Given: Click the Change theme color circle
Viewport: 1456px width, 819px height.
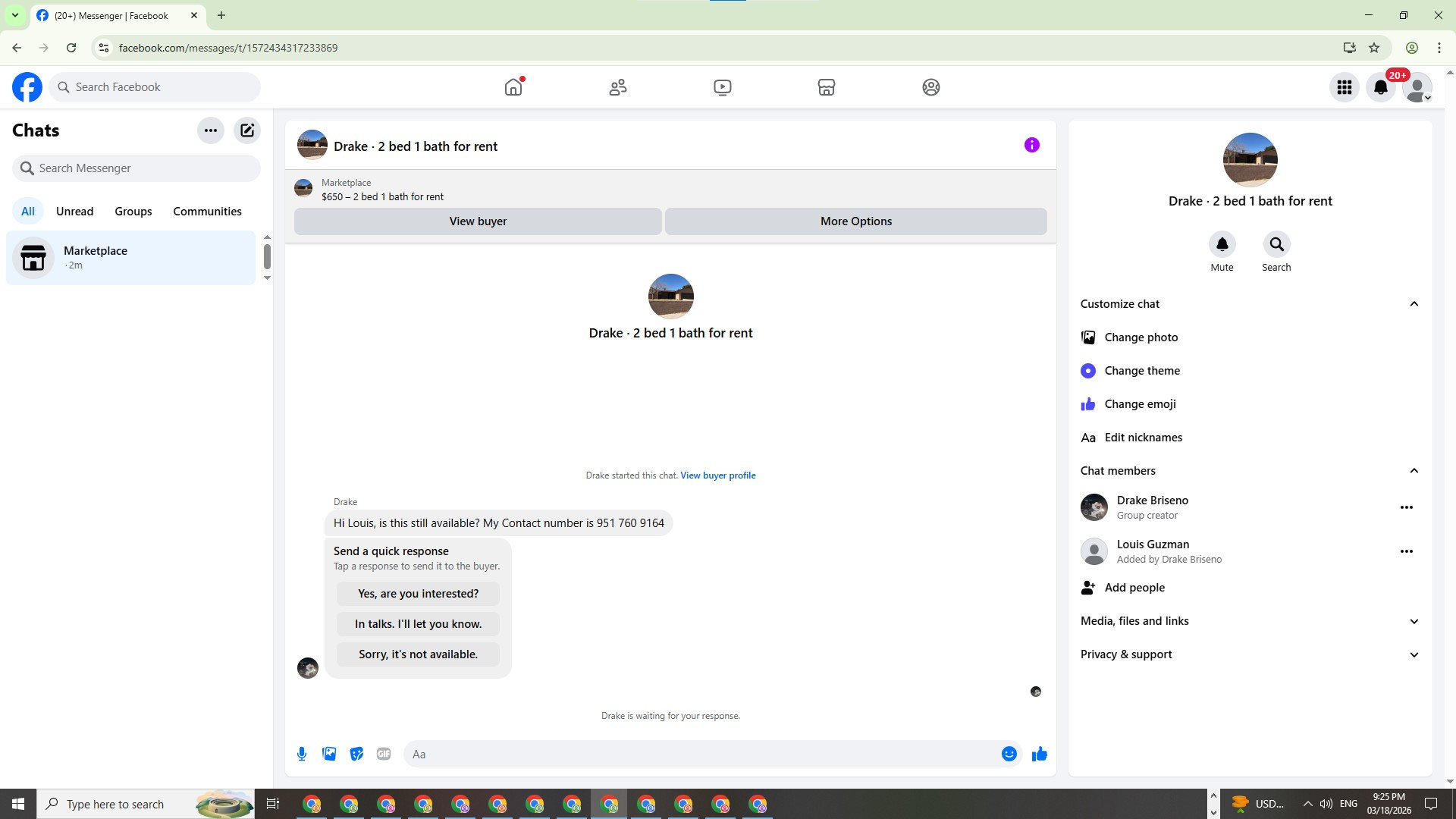Looking at the screenshot, I should point(1088,371).
